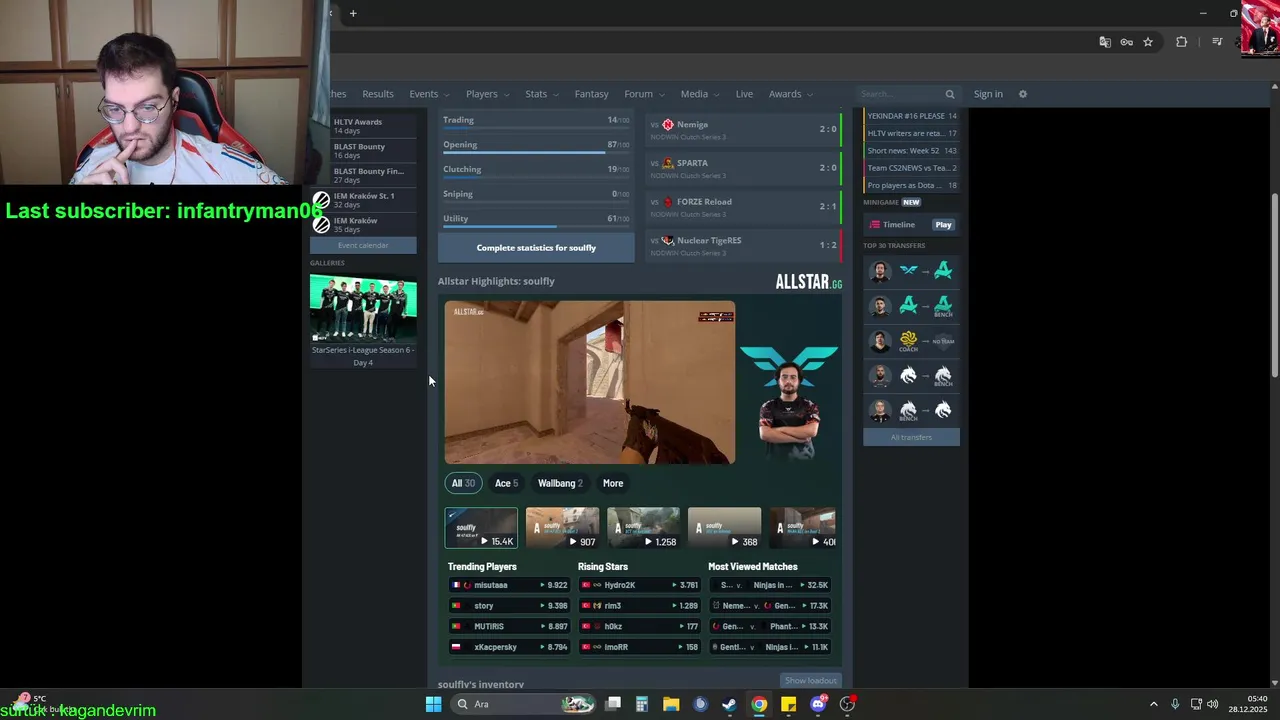
Task: Click the volume speaker tray icon
Action: click(x=1212, y=704)
